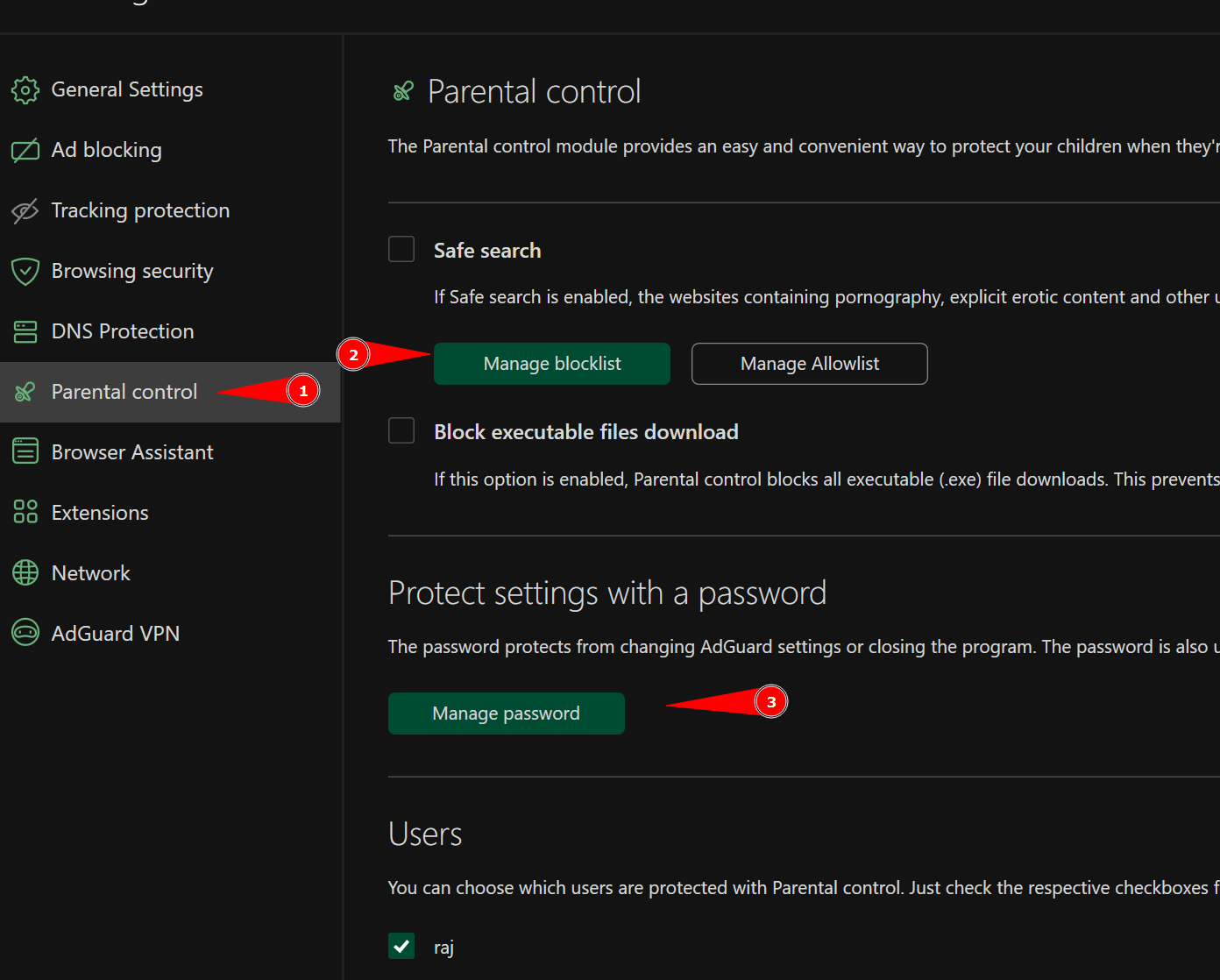This screenshot has width=1220, height=980.
Task: Click the Browser Assistant icon
Action: click(25, 451)
